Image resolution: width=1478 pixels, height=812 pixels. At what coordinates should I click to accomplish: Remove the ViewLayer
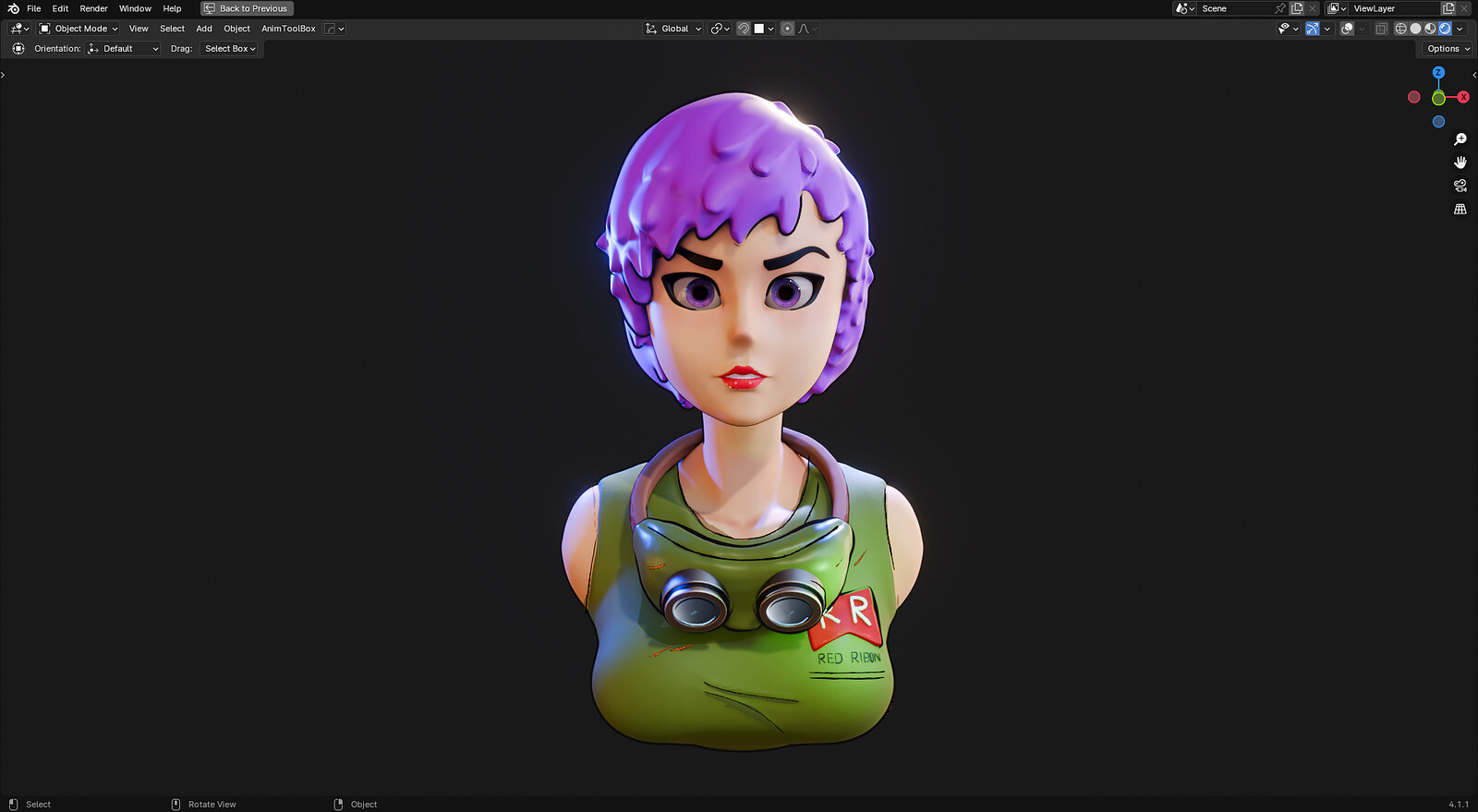(1464, 8)
